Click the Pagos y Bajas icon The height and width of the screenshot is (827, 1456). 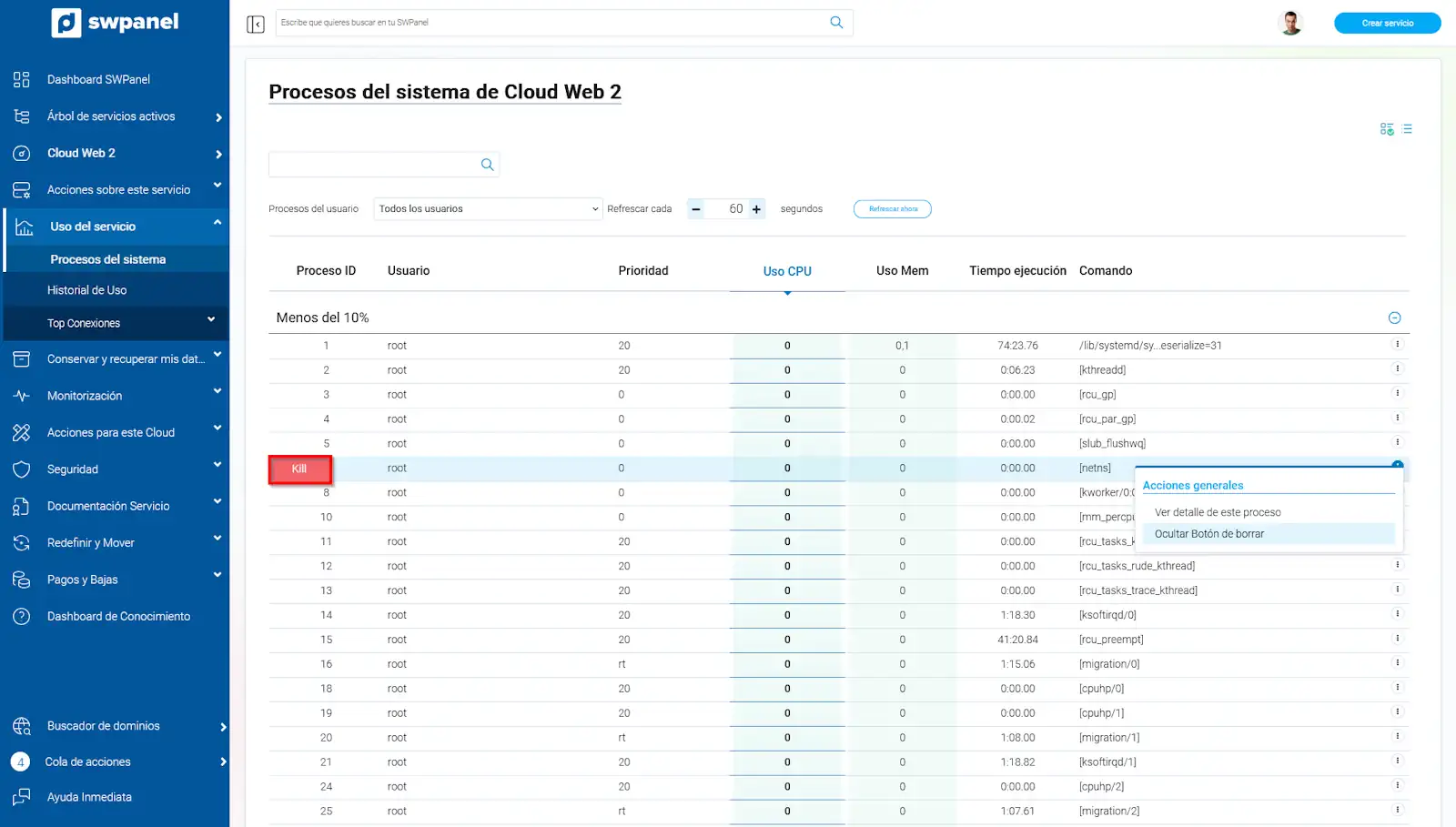22,580
